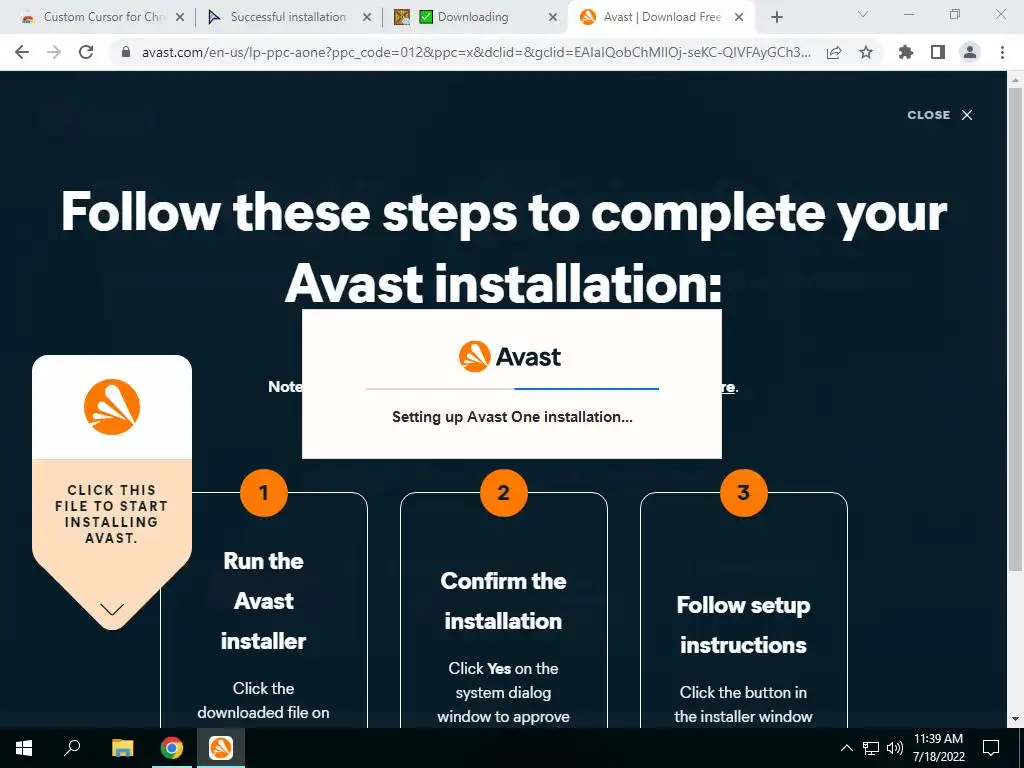The height and width of the screenshot is (768, 1024).
Task: Click the page address in the URL bar
Action: (476, 52)
